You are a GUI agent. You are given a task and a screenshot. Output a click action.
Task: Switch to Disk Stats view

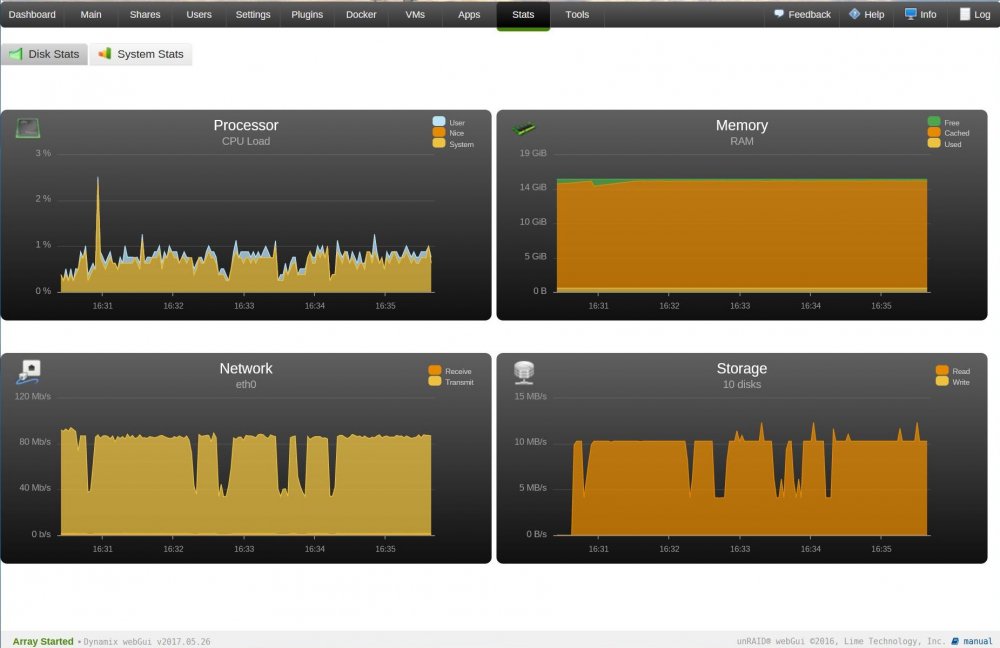45,54
